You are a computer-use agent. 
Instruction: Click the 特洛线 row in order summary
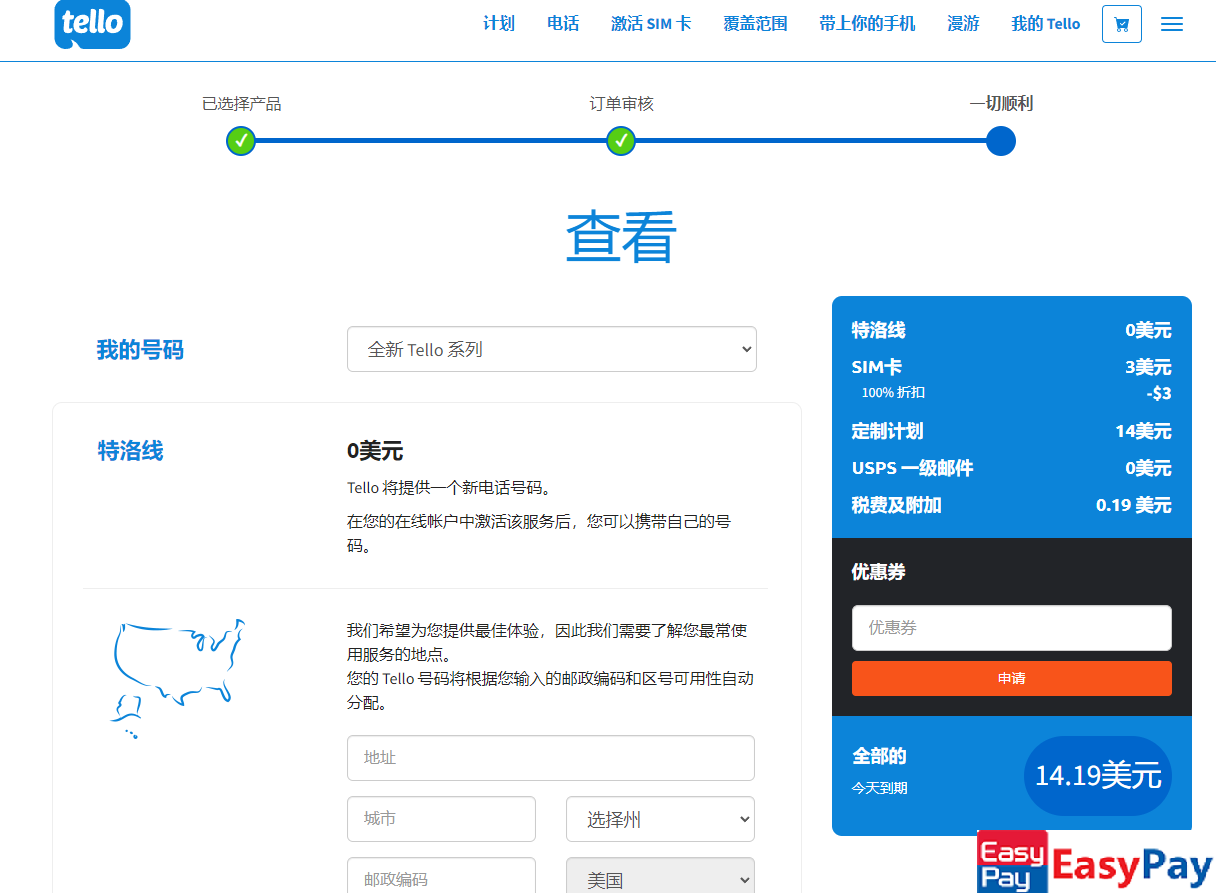[879, 330]
